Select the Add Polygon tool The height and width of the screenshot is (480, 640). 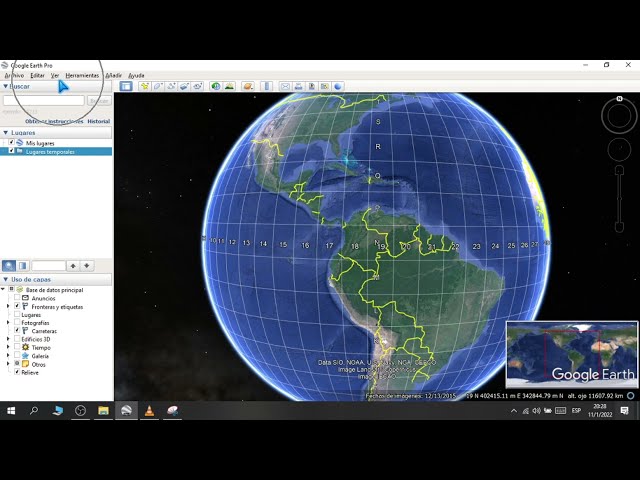click(158, 86)
